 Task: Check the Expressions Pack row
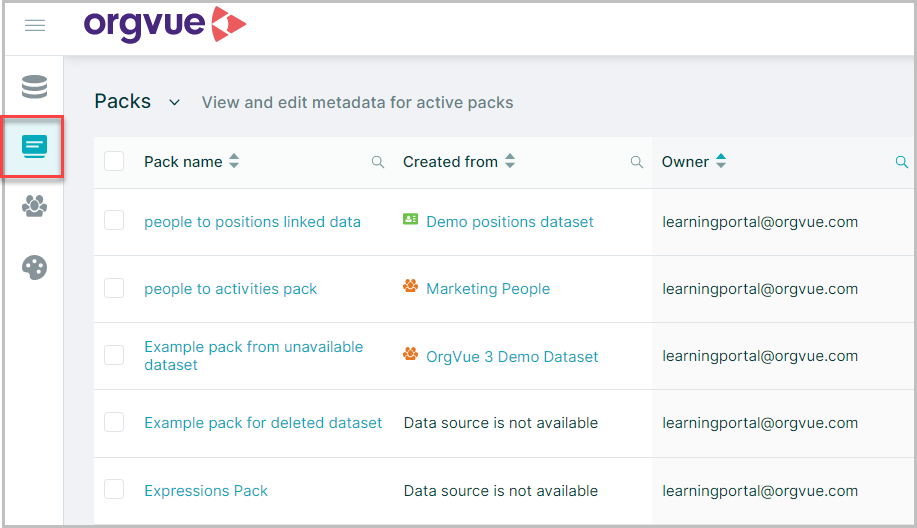pos(114,489)
